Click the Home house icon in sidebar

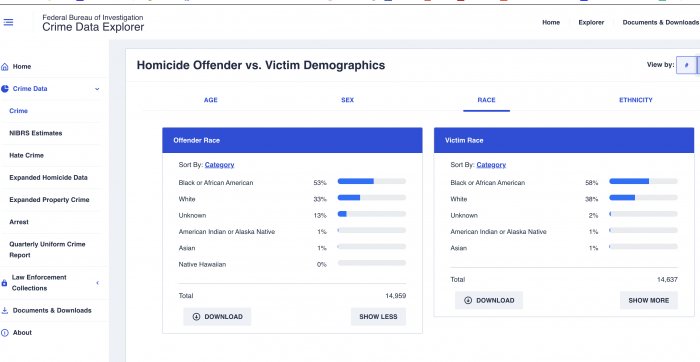click(x=5, y=67)
